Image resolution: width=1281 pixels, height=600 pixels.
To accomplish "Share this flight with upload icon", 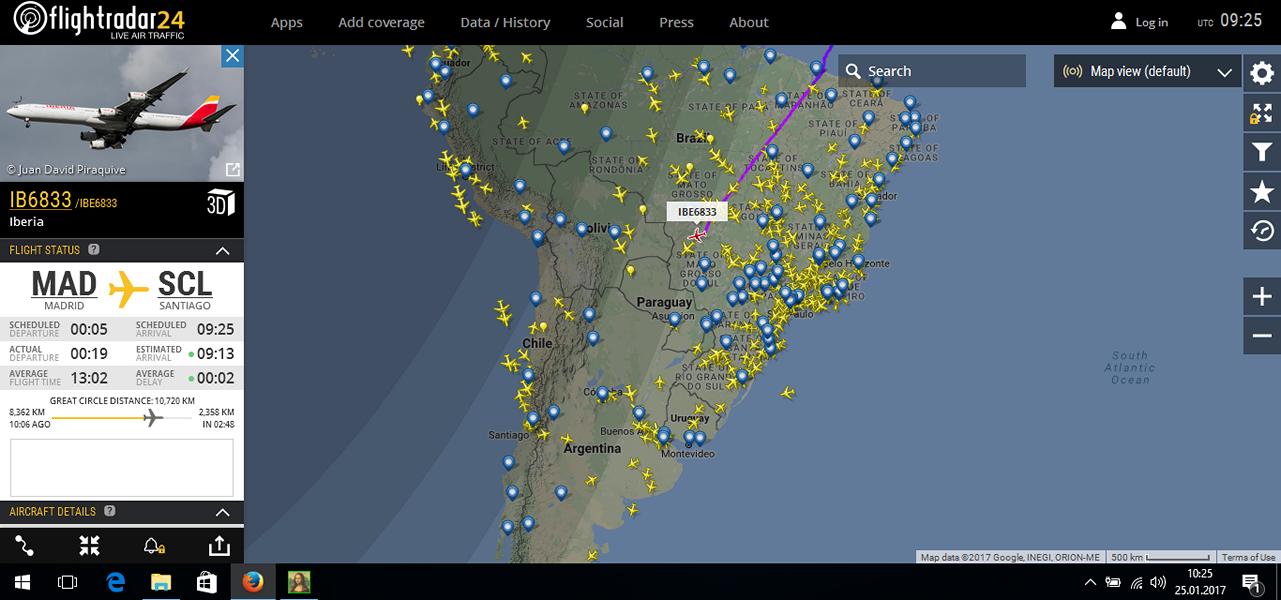I will [x=218, y=546].
